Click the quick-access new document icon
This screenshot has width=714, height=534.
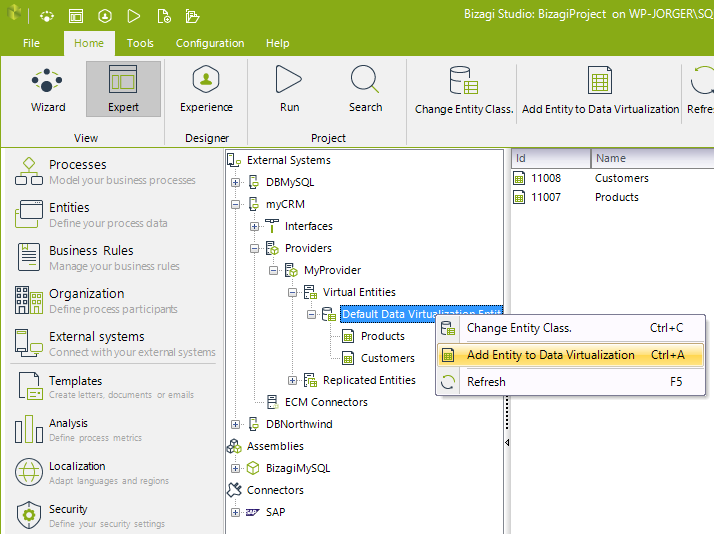tap(163, 17)
